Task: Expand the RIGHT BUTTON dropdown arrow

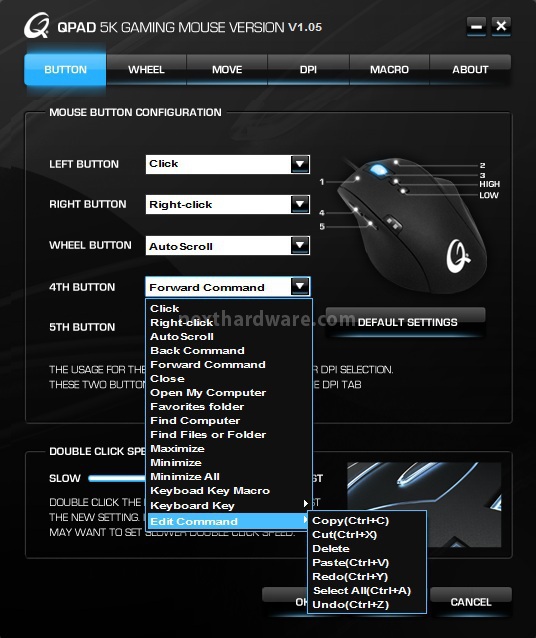Action: 300,204
